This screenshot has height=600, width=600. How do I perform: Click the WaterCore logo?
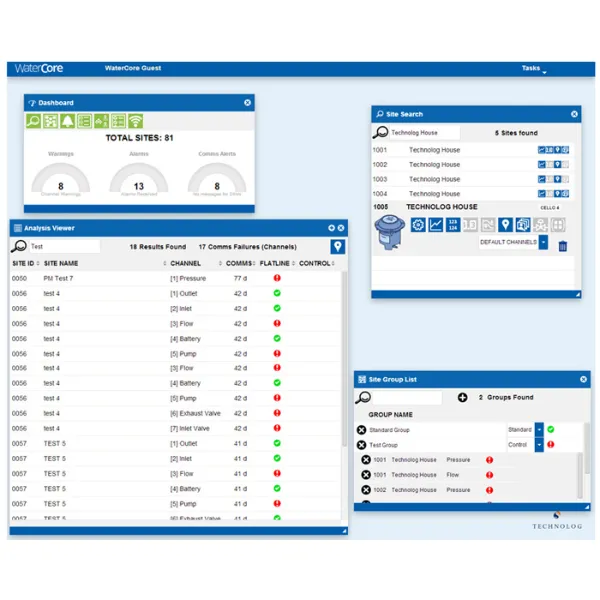click(37, 69)
